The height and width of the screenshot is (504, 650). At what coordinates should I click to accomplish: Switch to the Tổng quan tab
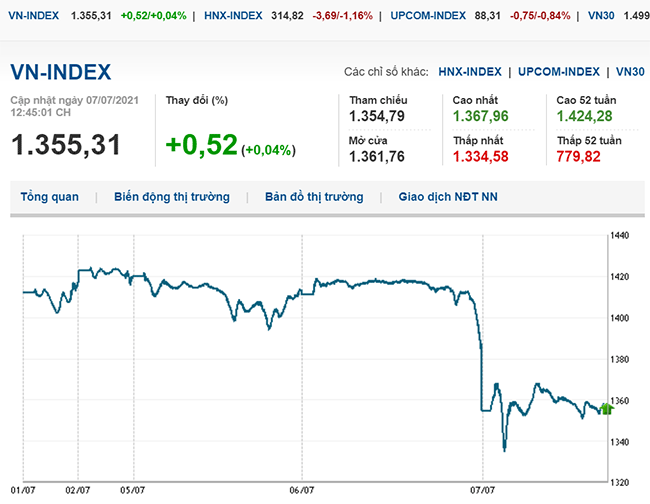pyautogui.click(x=49, y=197)
